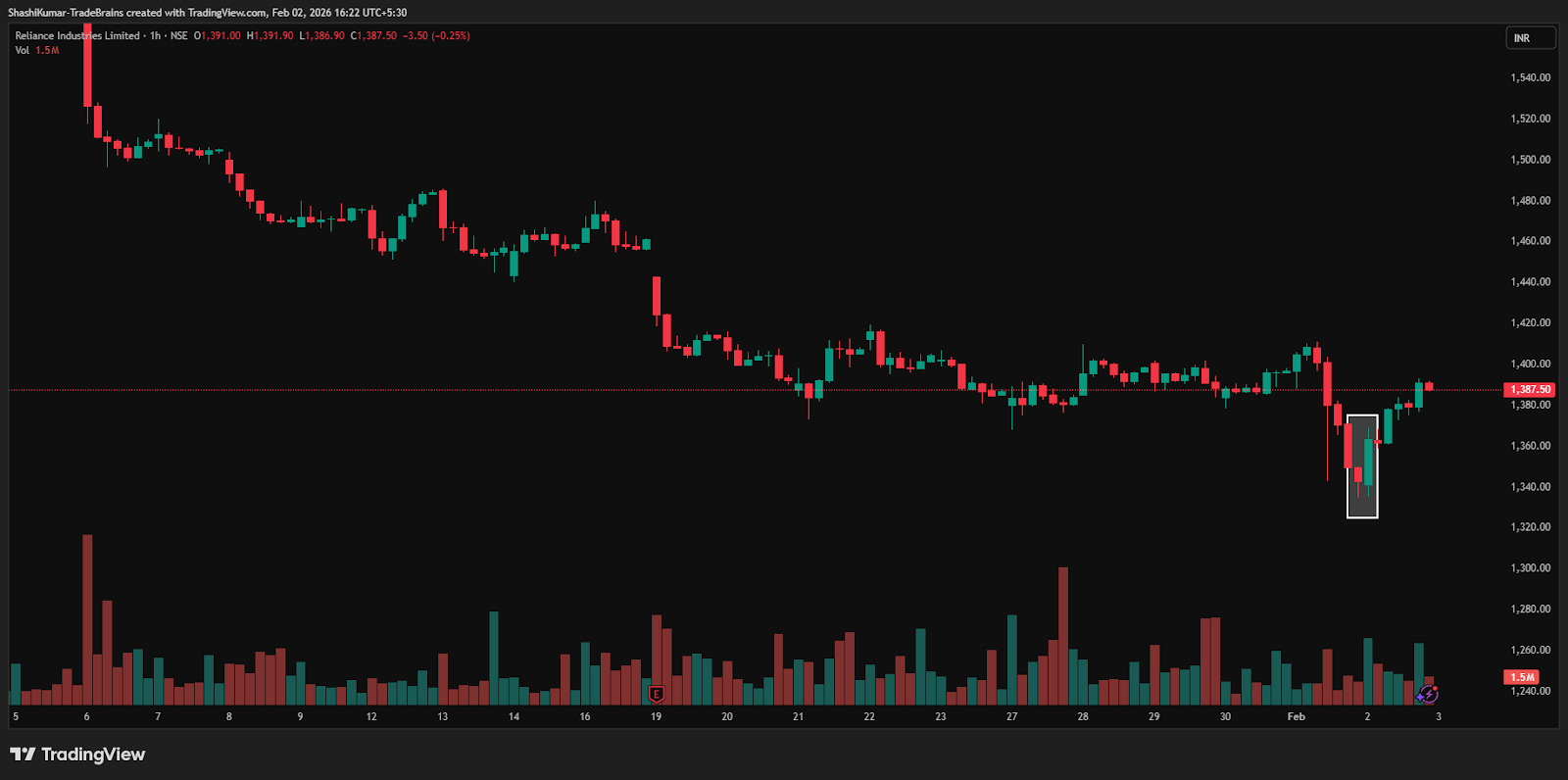Screen dimensions: 1568x780
Task: Click the '13' date on the time axis
Action: 442,716
